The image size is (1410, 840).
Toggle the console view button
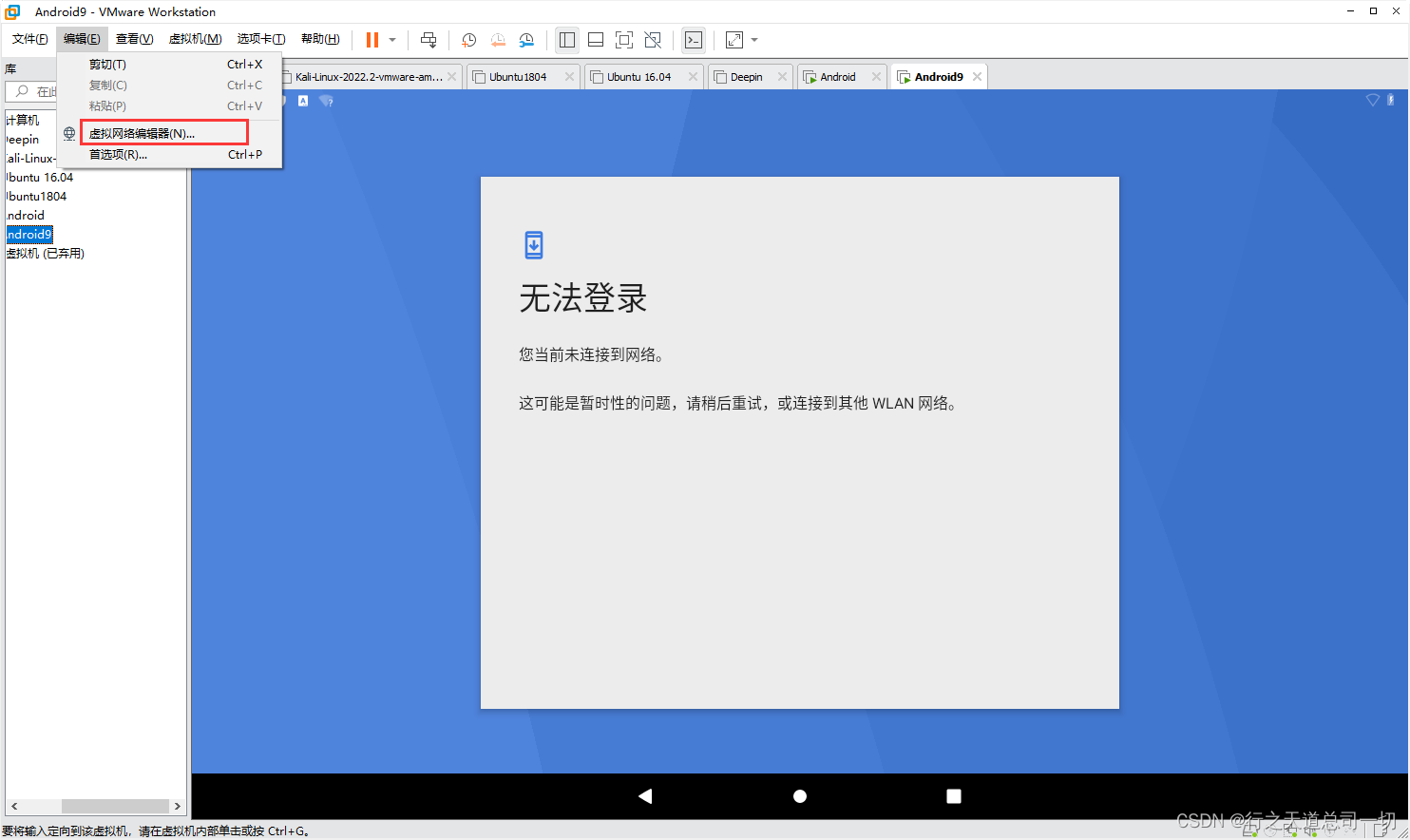tap(695, 40)
